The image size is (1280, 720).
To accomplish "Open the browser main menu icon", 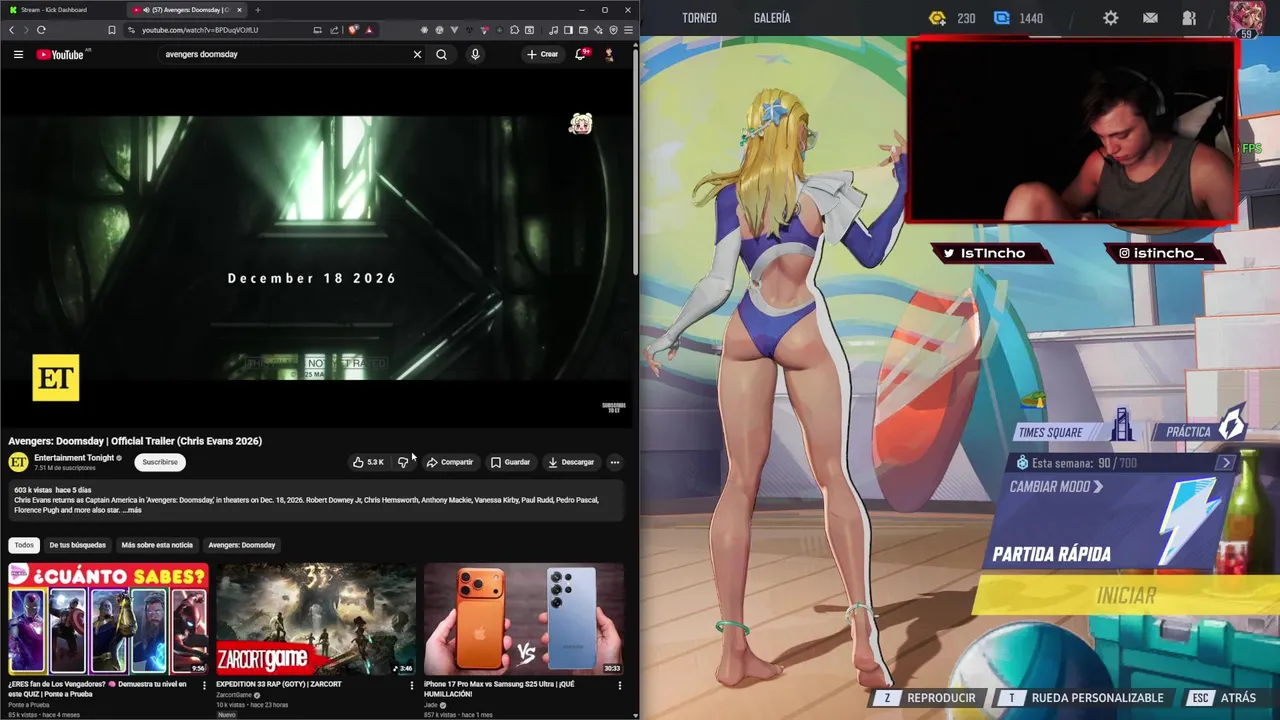I will pos(628,30).
